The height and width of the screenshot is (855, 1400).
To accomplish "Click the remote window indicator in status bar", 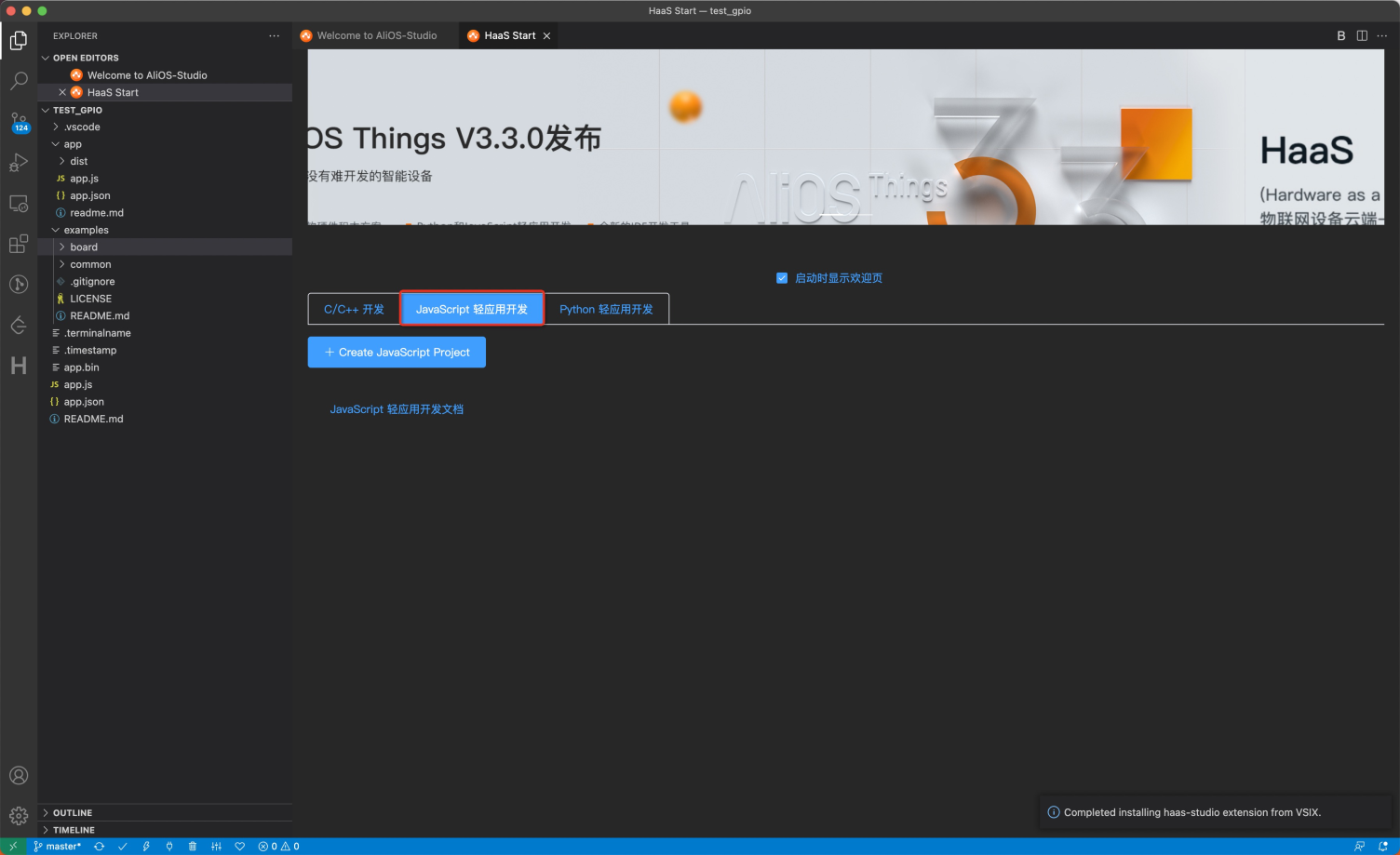I will (13, 847).
